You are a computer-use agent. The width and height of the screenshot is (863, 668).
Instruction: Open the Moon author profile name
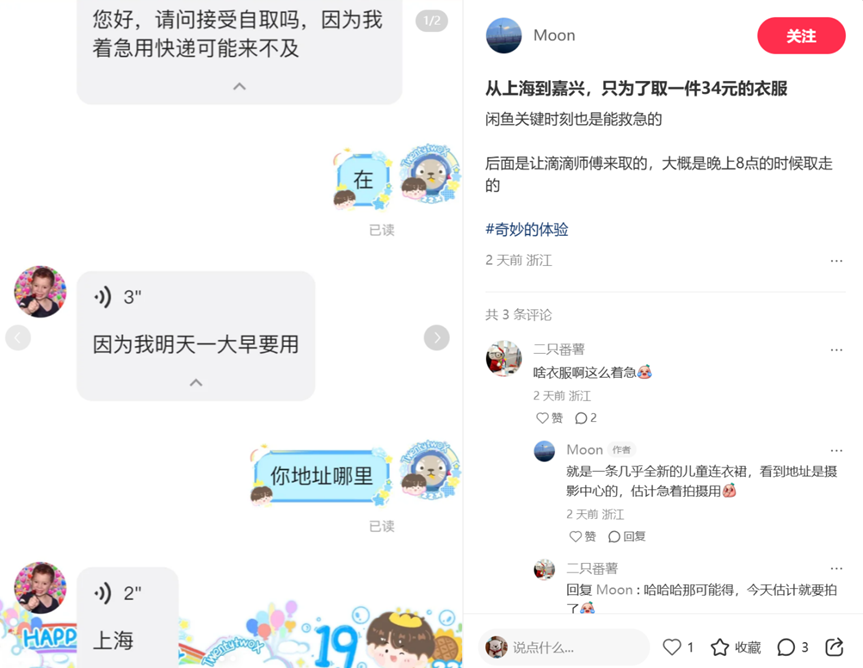(x=554, y=35)
